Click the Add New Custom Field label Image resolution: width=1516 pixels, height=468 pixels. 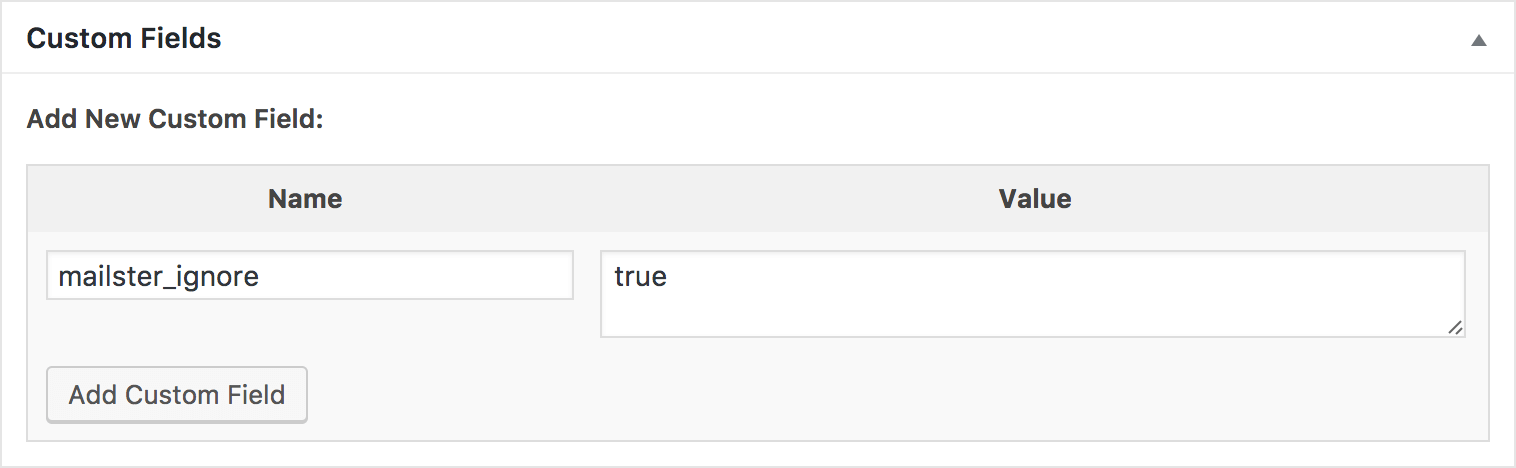tap(175, 119)
